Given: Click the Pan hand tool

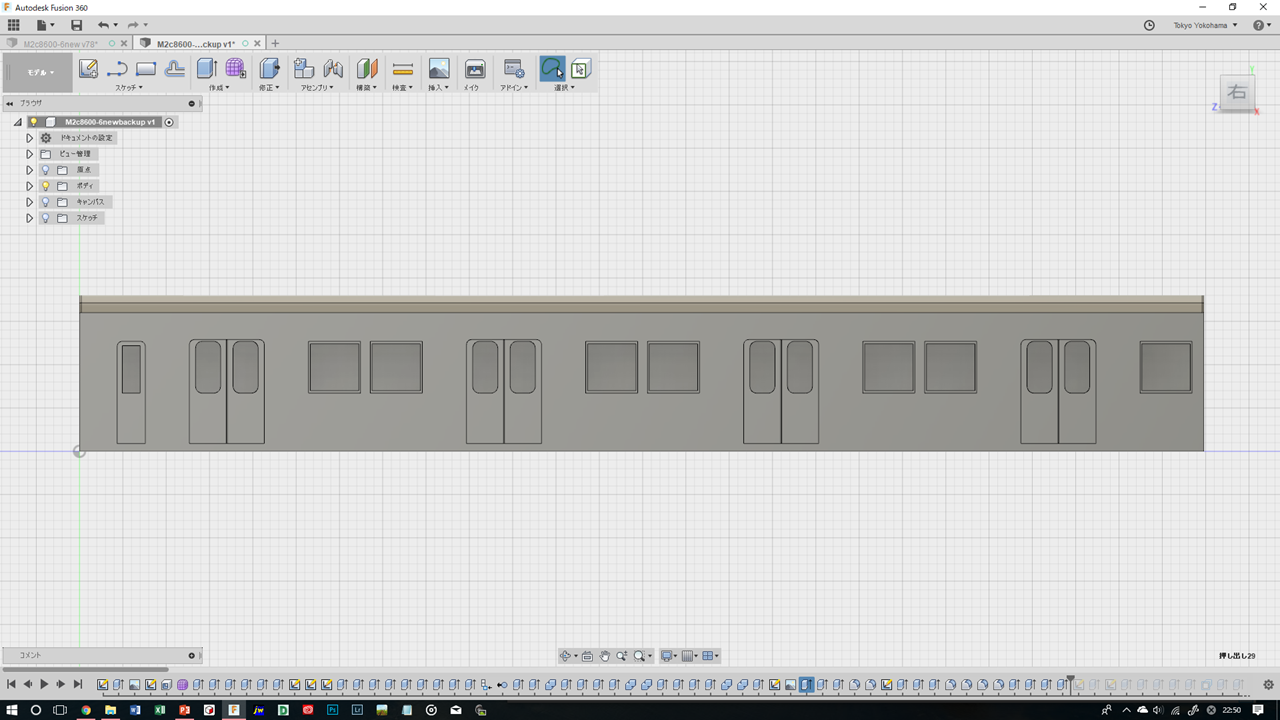Looking at the screenshot, I should [605, 656].
